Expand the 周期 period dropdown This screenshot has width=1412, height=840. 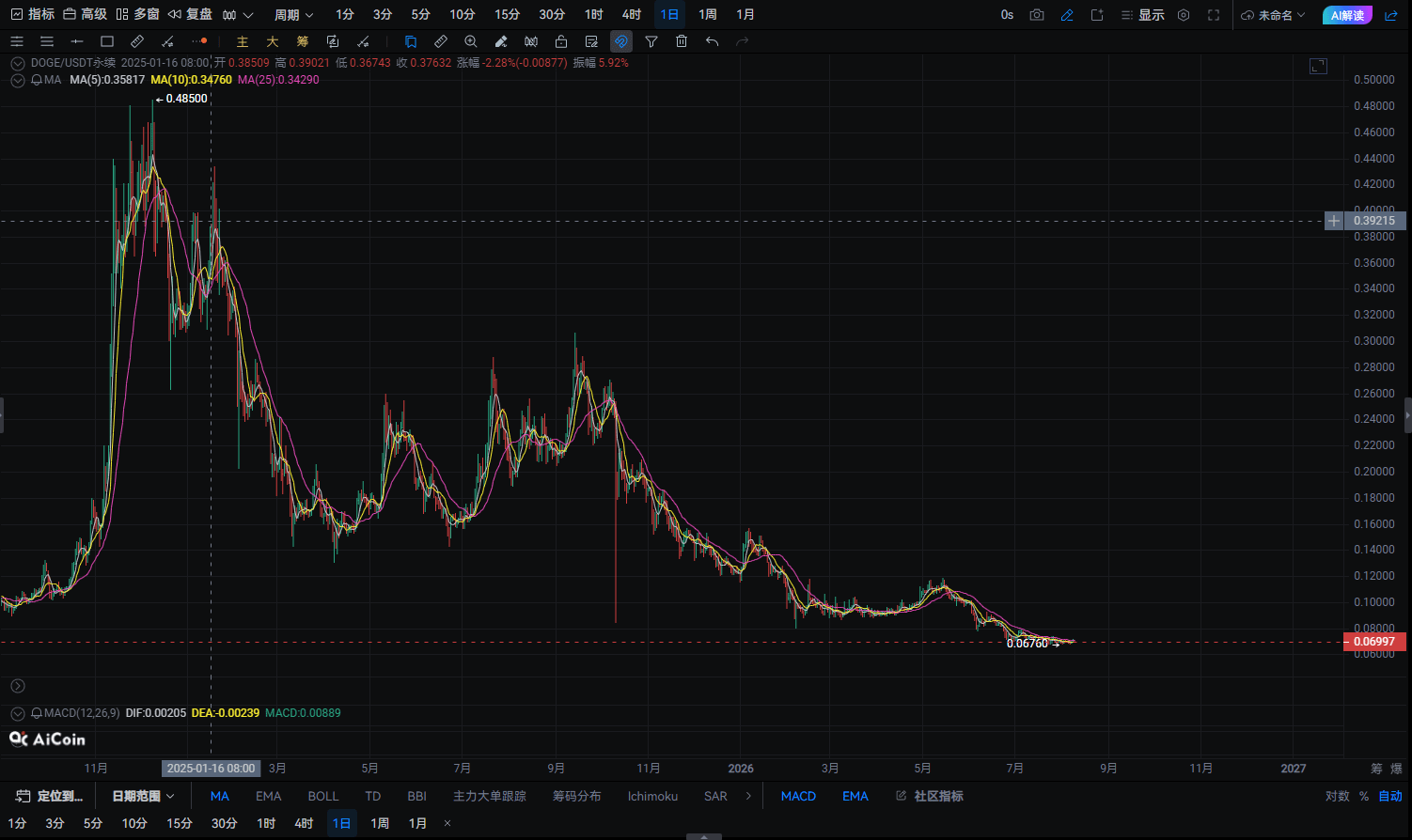click(293, 15)
